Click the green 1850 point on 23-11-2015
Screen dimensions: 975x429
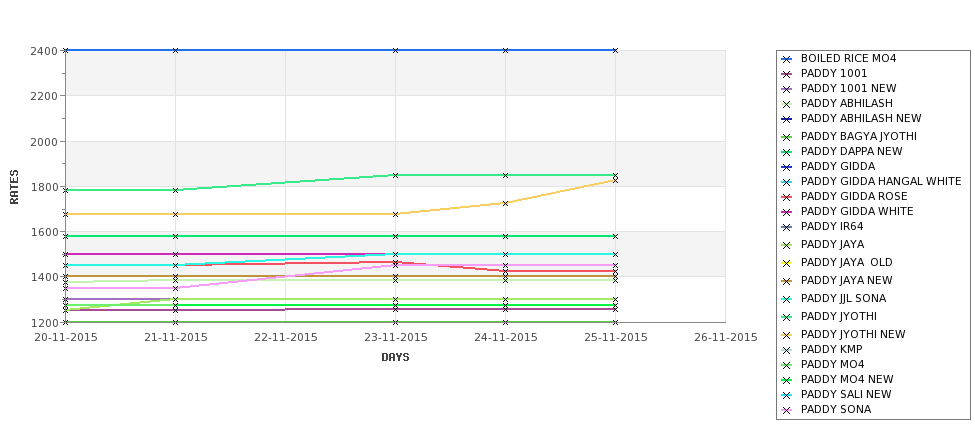coord(395,175)
